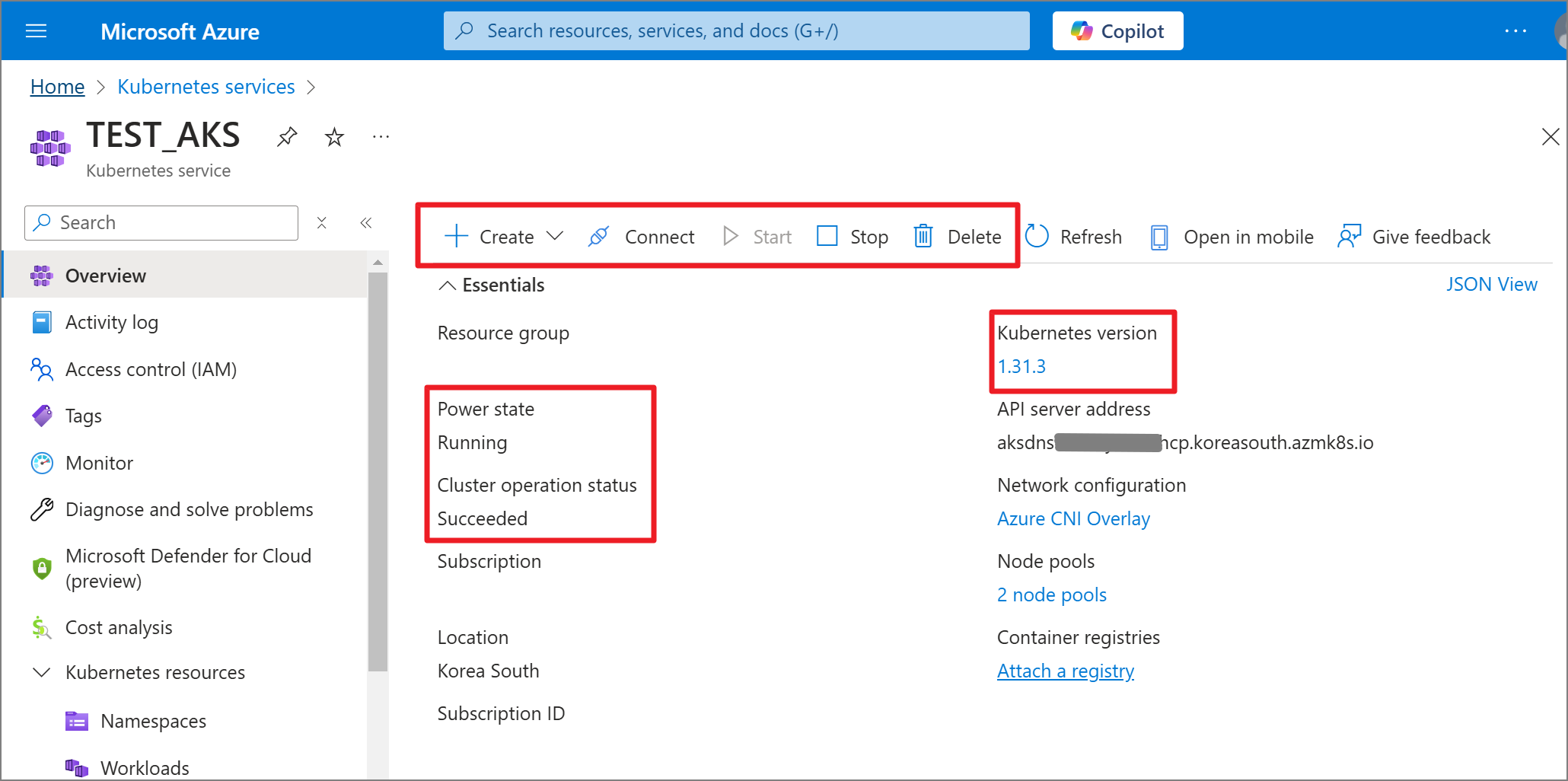This screenshot has height=781, width=1568.
Task: Click Kubernetes version 1.31.3 link
Action: point(1021,367)
